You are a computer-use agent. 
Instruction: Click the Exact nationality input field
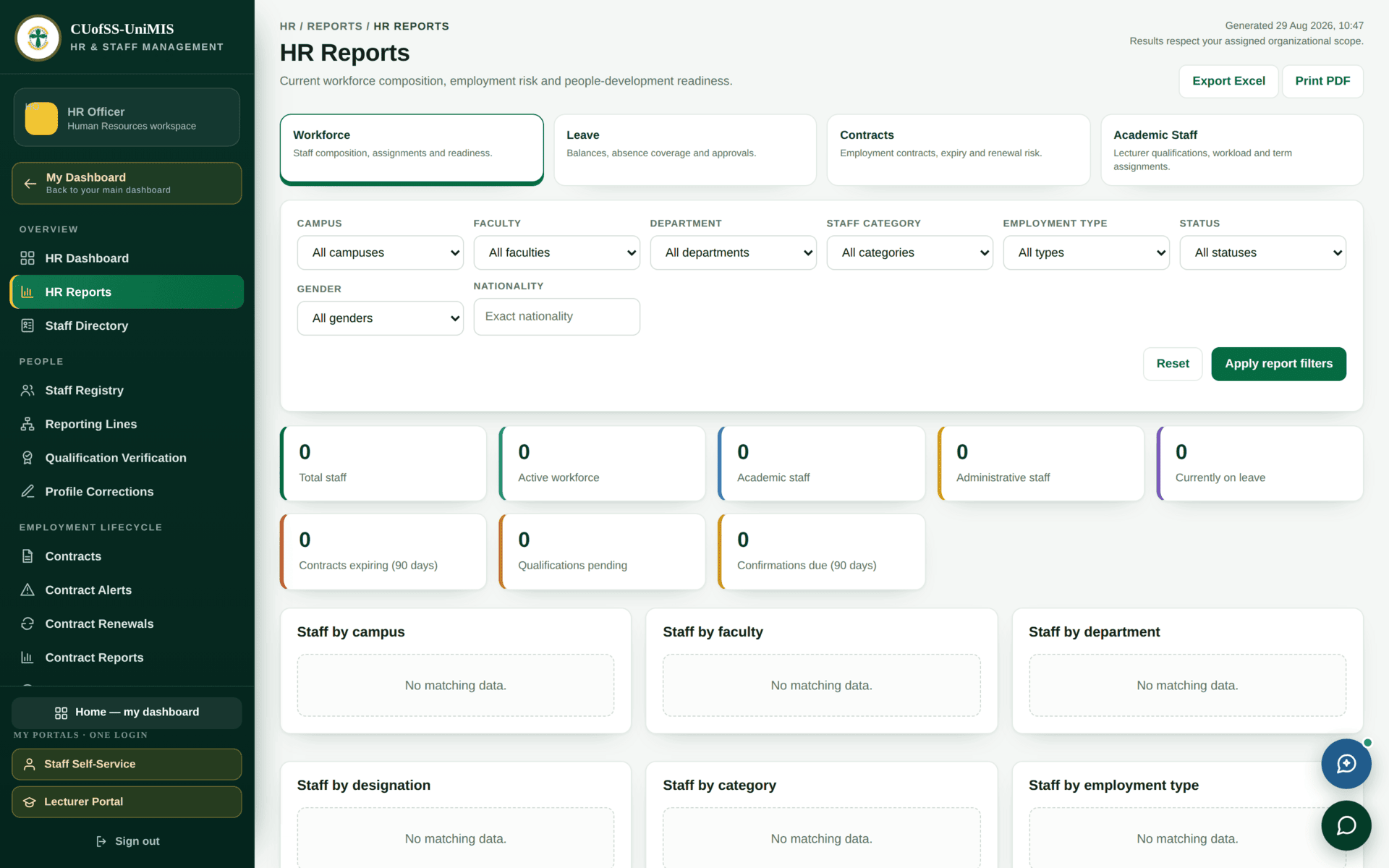click(557, 317)
